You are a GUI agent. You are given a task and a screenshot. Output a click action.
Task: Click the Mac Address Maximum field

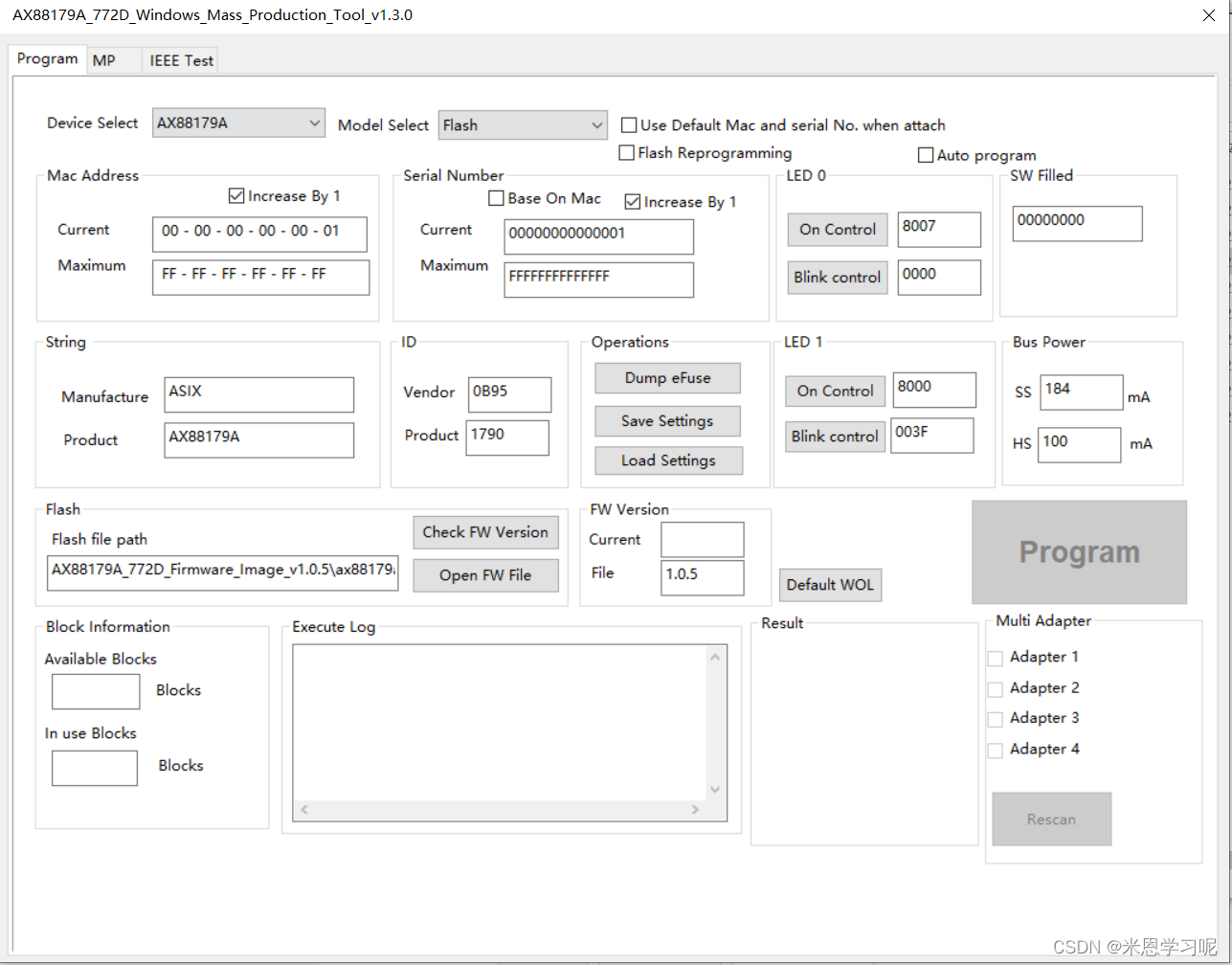[x=260, y=277]
